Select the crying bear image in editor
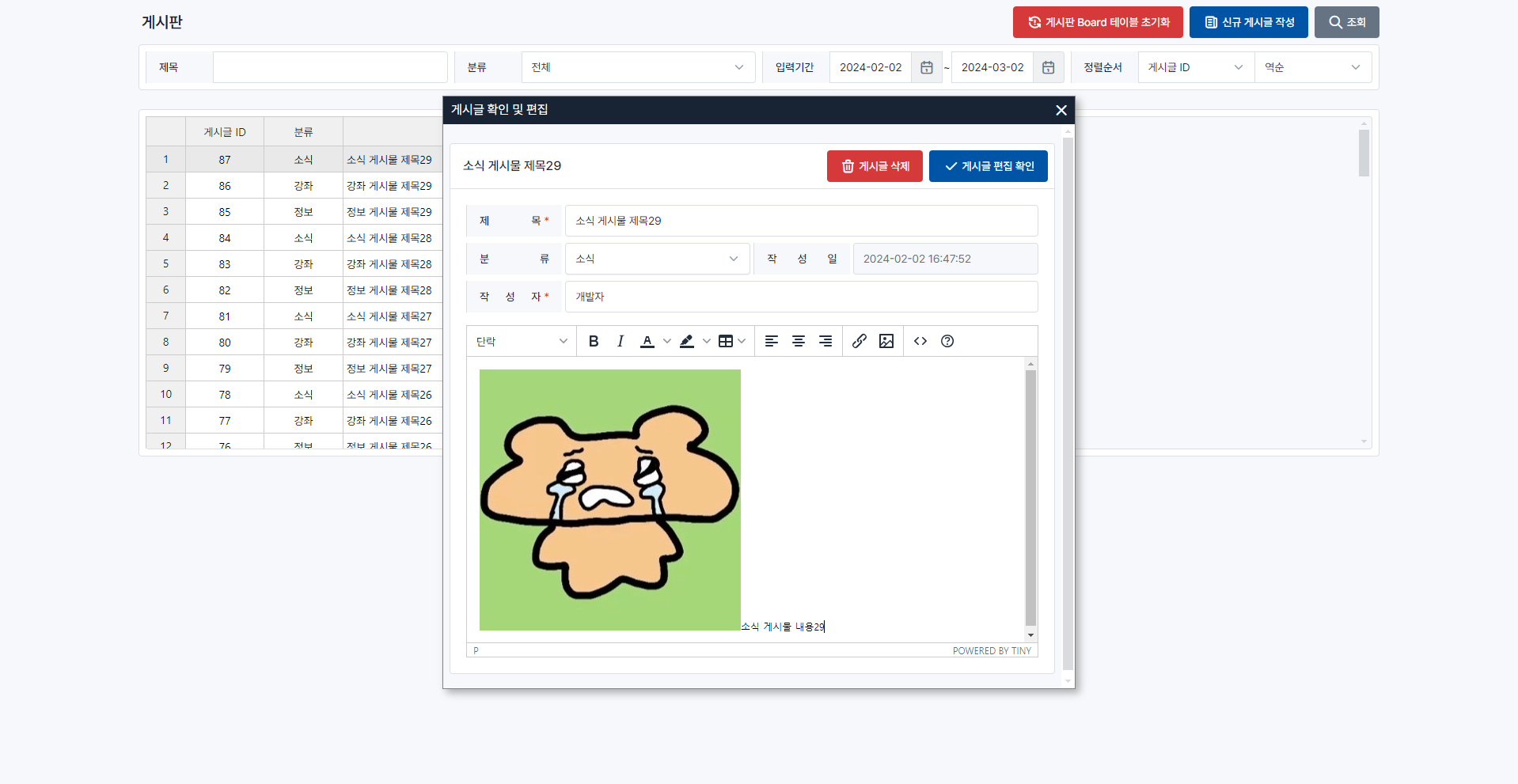 point(610,500)
